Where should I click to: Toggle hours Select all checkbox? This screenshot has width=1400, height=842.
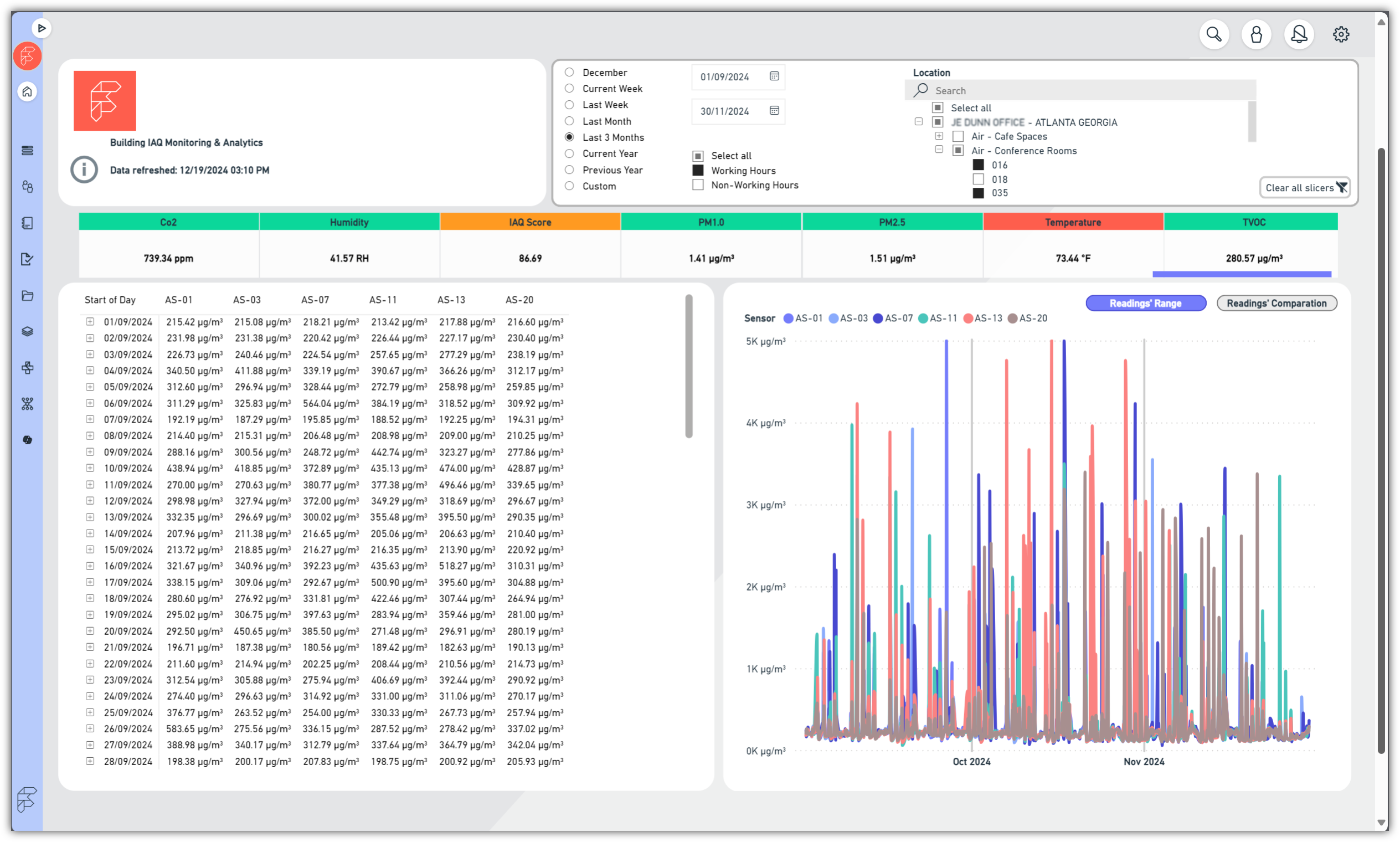698,156
